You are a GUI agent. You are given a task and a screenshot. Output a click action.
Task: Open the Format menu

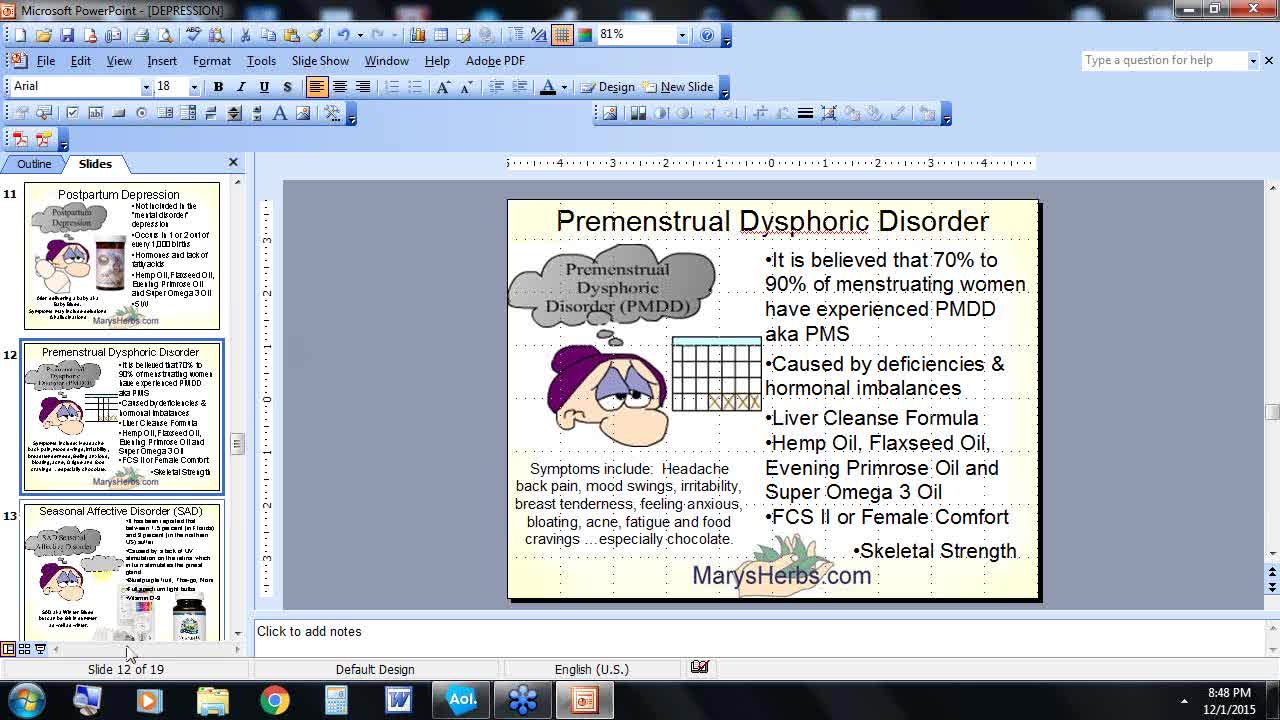coord(212,61)
